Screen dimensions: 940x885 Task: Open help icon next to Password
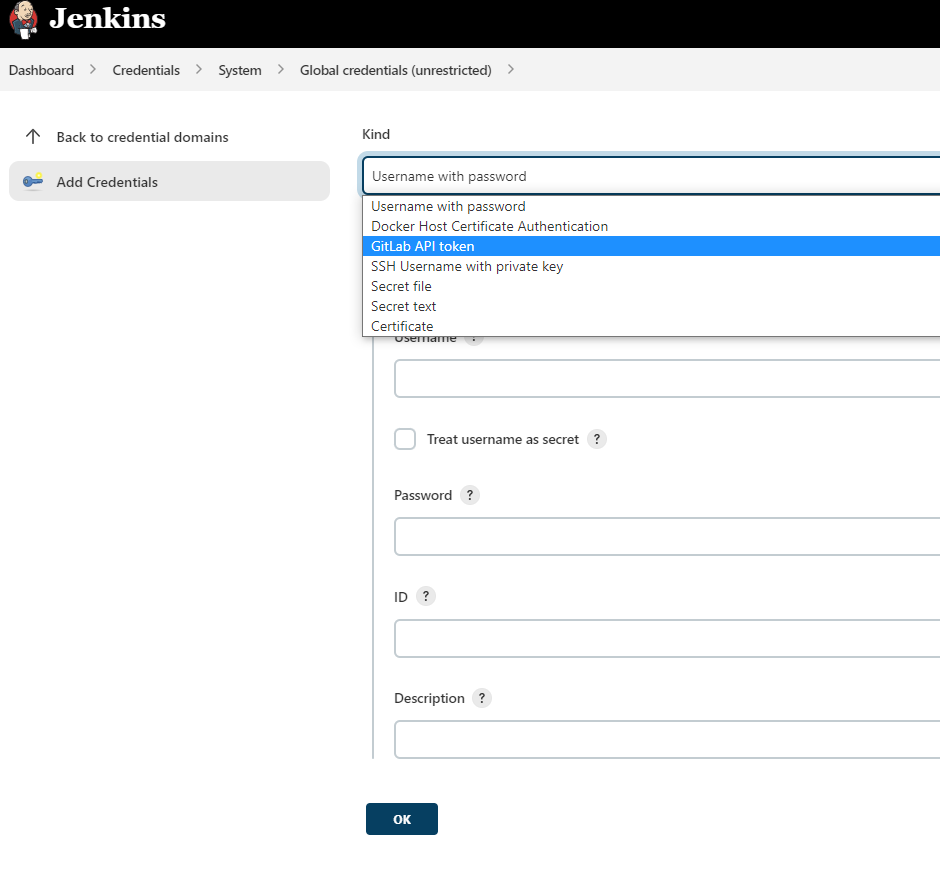coord(470,495)
